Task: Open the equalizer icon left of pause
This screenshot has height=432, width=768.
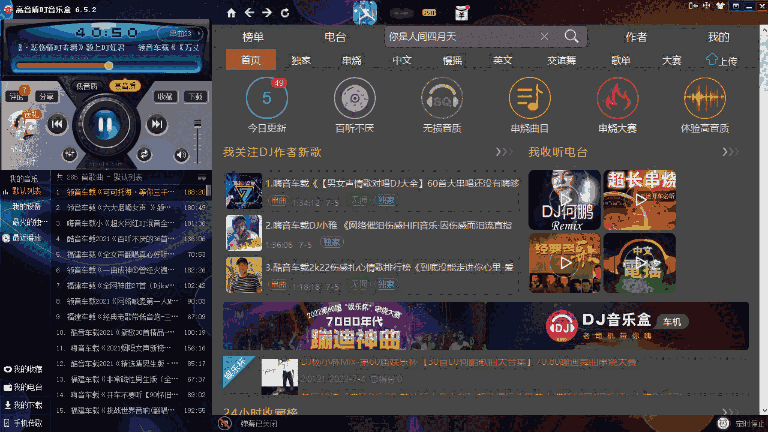Action: point(70,154)
